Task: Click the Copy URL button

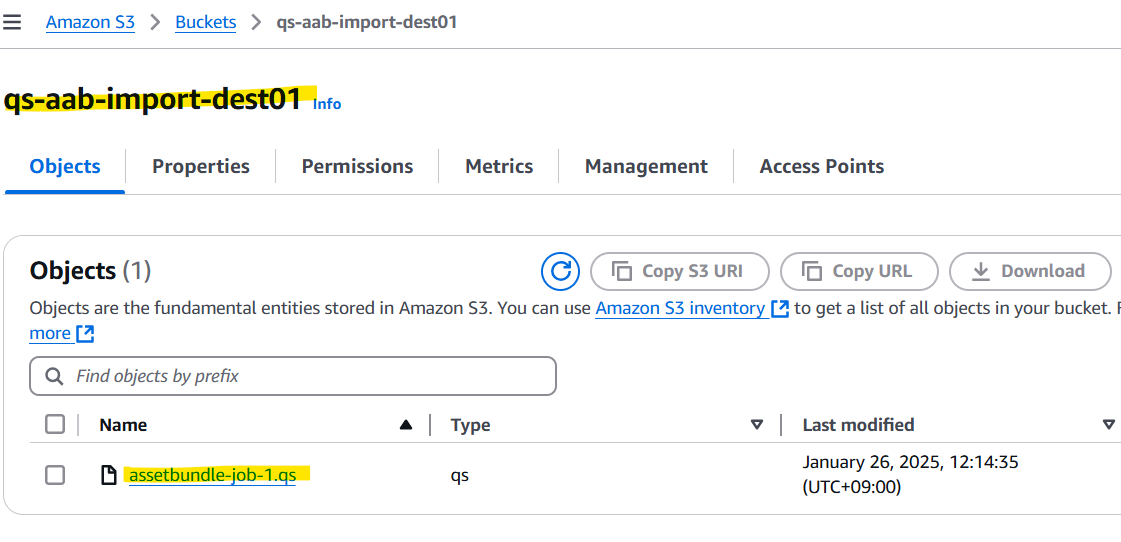Action: coord(859,271)
